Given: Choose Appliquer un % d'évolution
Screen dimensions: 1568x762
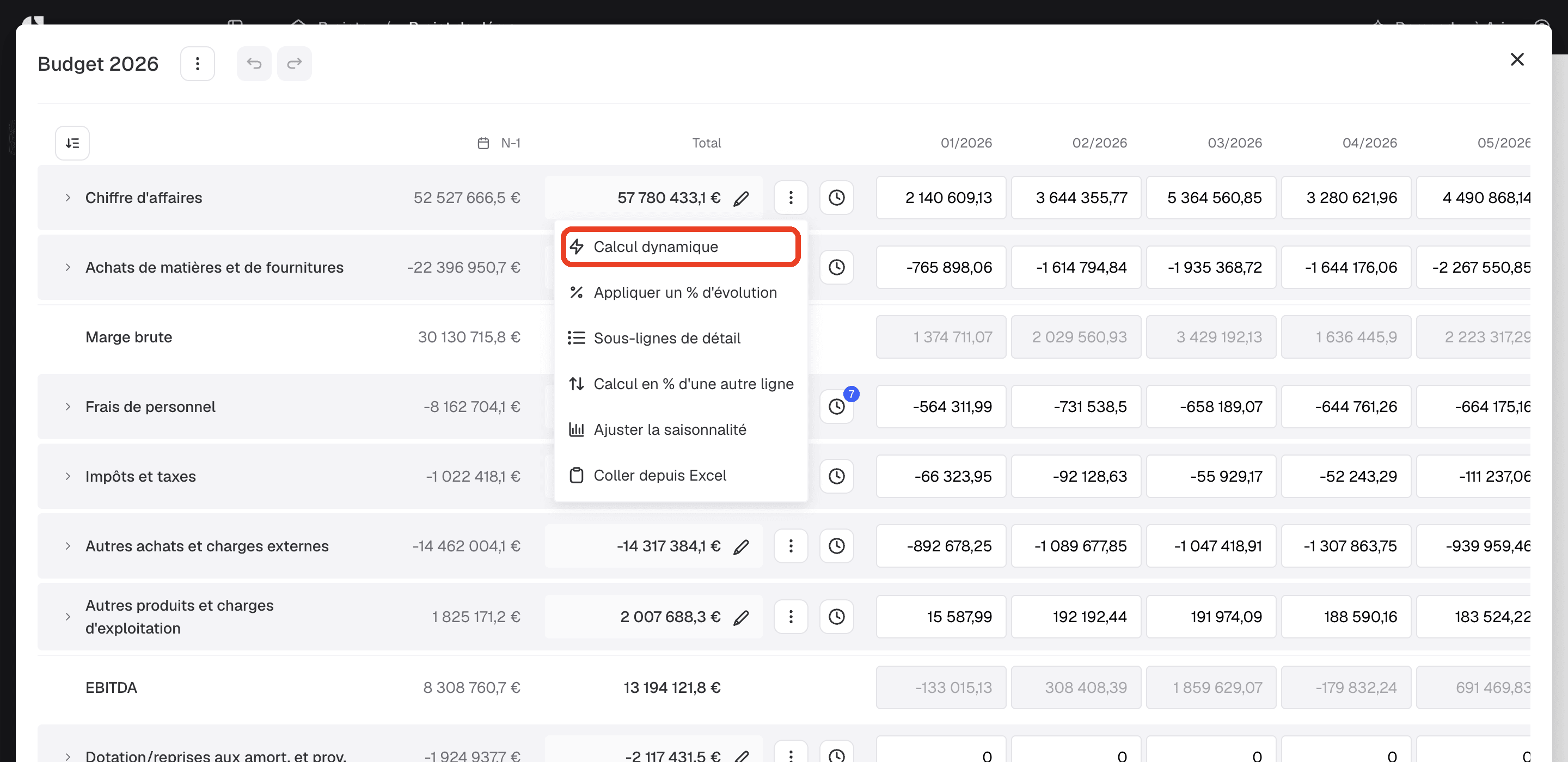Looking at the screenshot, I should pos(681,292).
